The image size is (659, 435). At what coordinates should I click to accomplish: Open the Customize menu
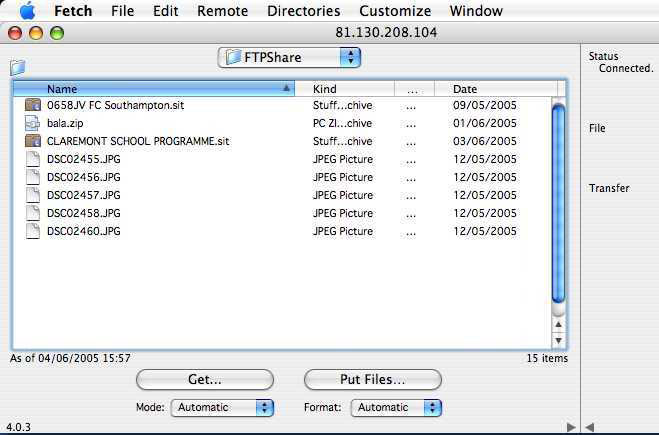coord(395,11)
